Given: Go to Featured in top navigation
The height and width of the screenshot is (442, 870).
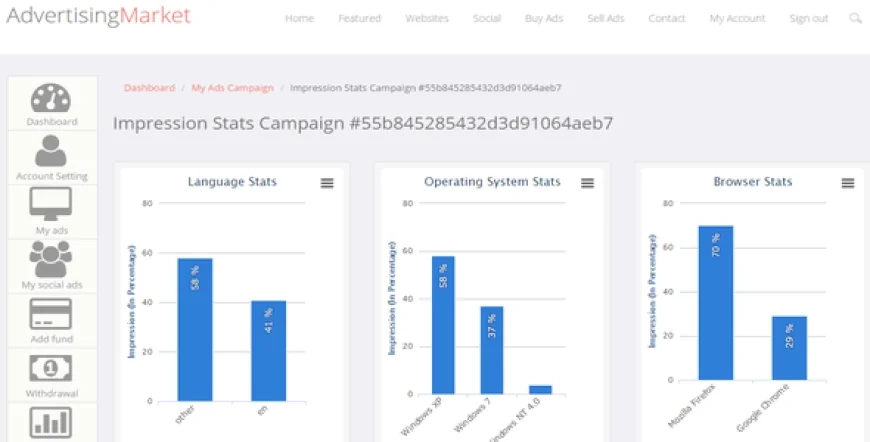Looking at the screenshot, I should pyautogui.click(x=359, y=19).
